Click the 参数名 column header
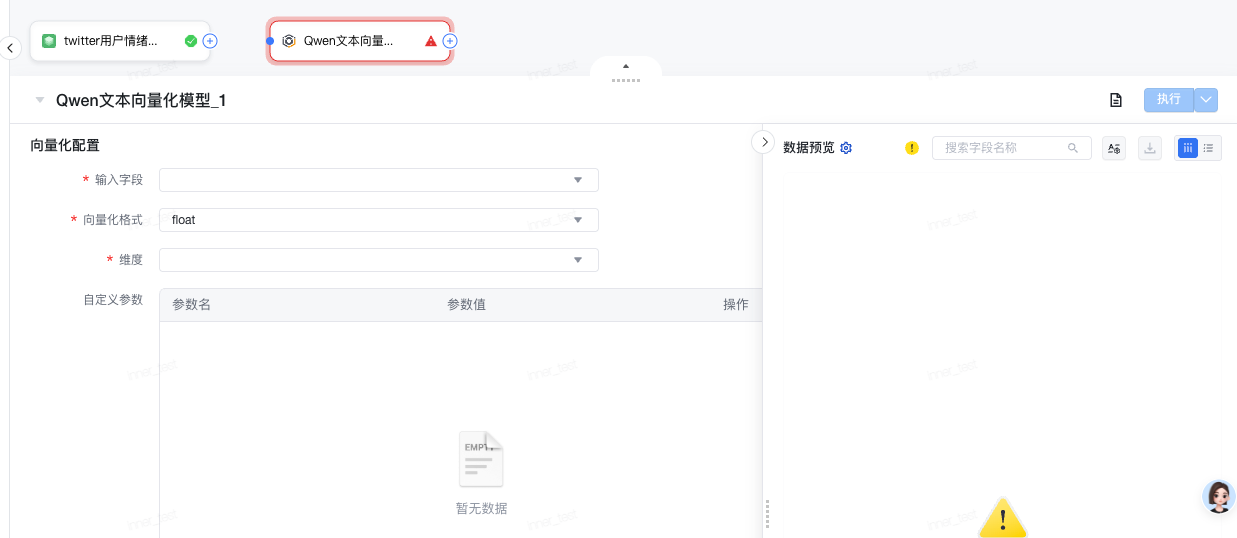Image resolution: width=1237 pixels, height=538 pixels. pyautogui.click(x=191, y=305)
